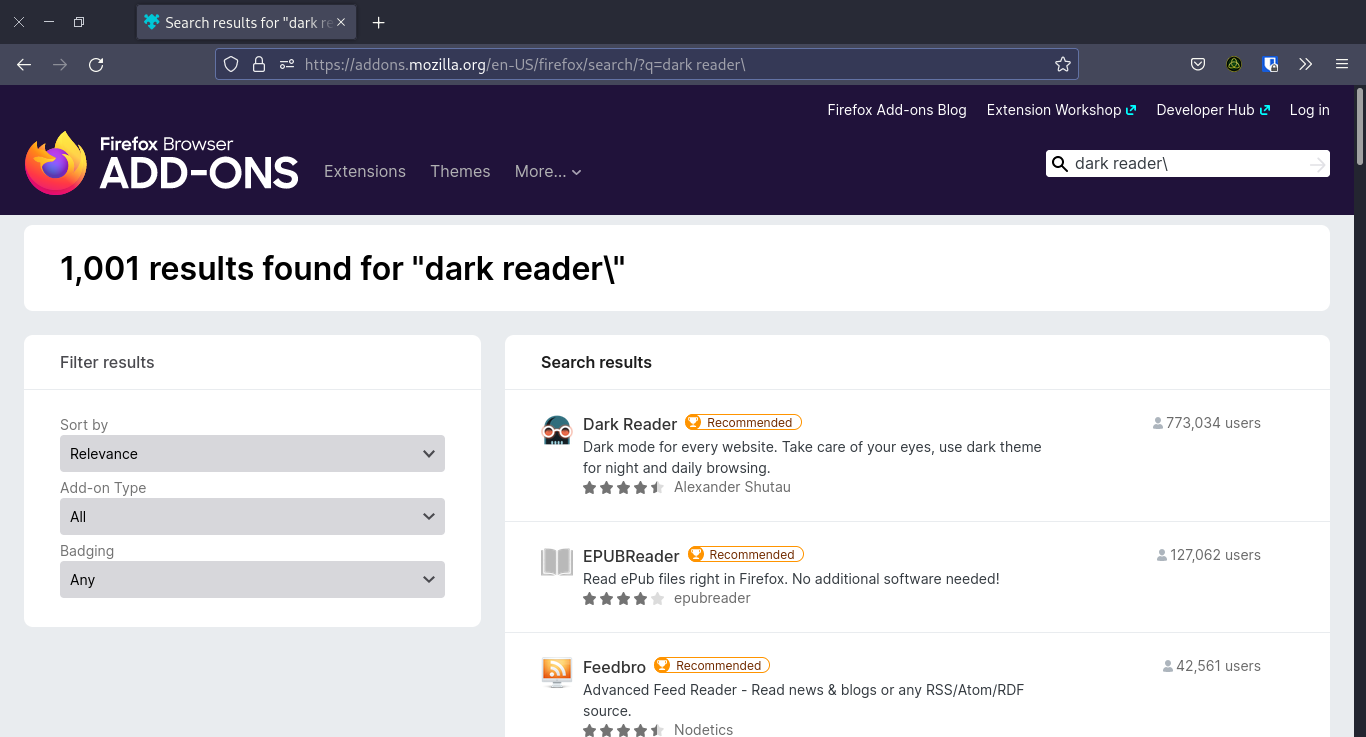1366x737 pixels.
Task: Click author name Alexander Shutau
Action: 732,487
